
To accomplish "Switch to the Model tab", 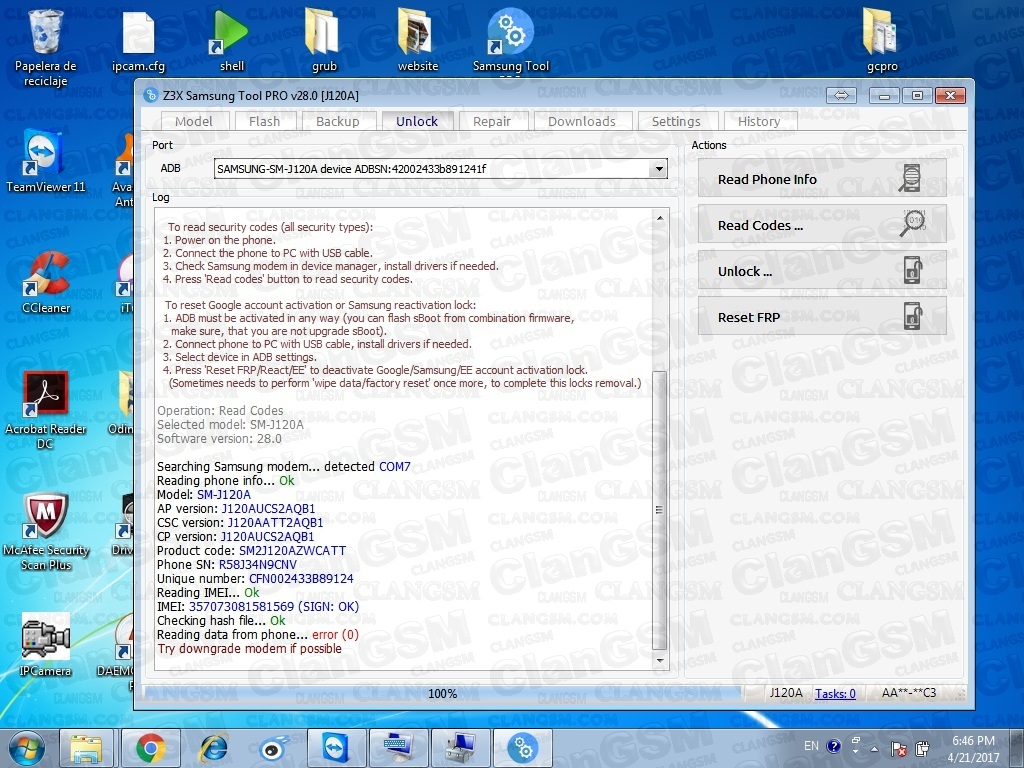I will coord(194,121).
